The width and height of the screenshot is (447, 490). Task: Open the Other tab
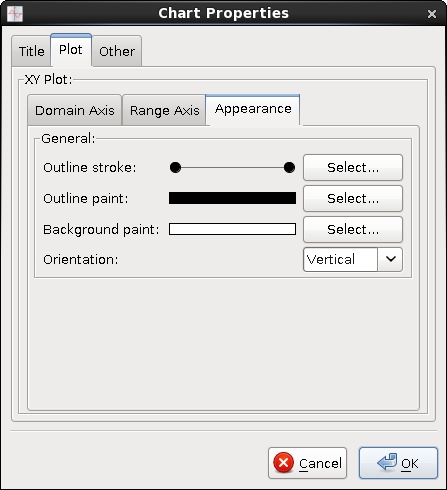117,51
